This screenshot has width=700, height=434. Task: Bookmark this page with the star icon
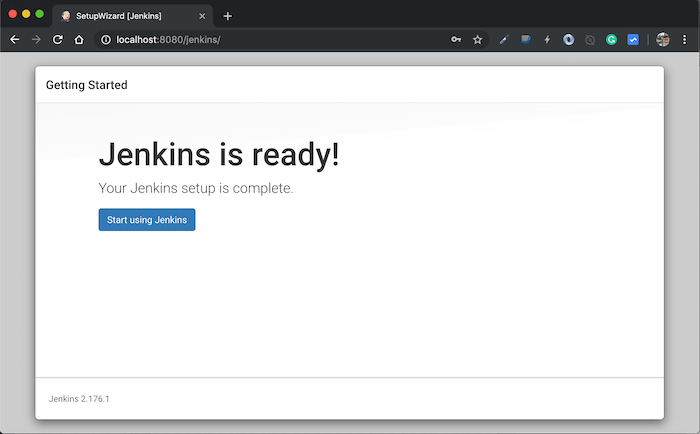point(477,40)
